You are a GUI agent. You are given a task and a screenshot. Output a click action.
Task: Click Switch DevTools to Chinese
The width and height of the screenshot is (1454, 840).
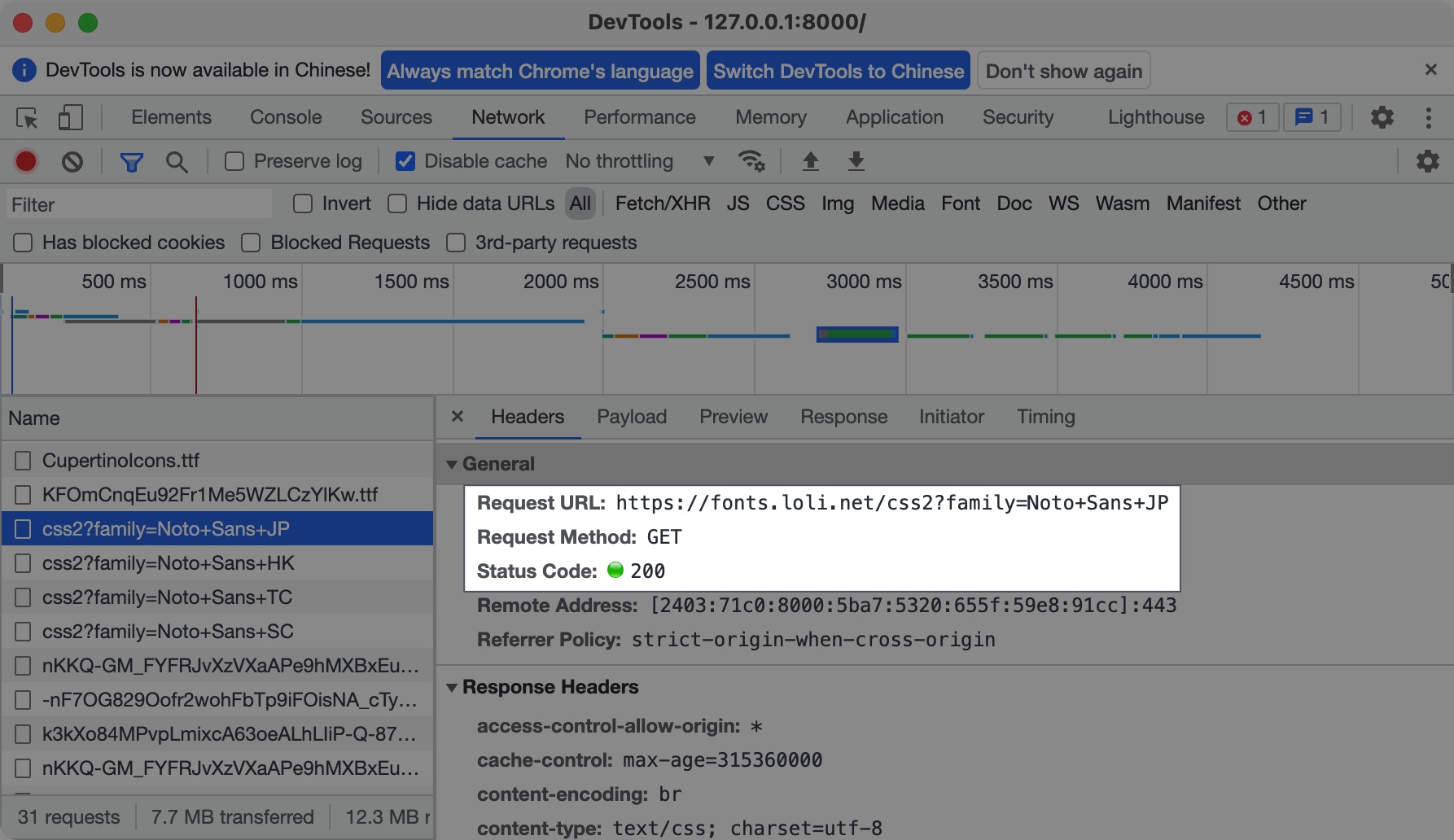click(x=839, y=71)
